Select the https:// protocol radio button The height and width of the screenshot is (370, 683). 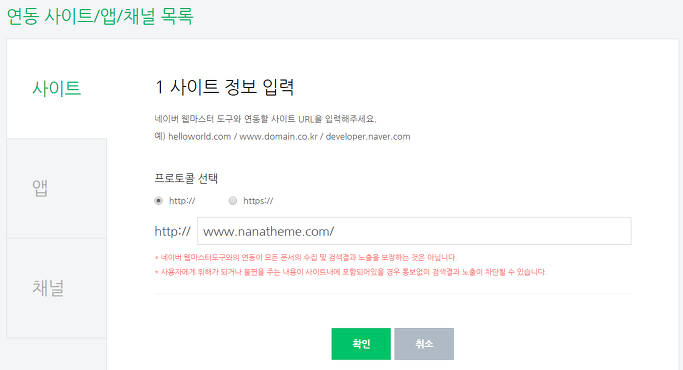click(x=233, y=201)
